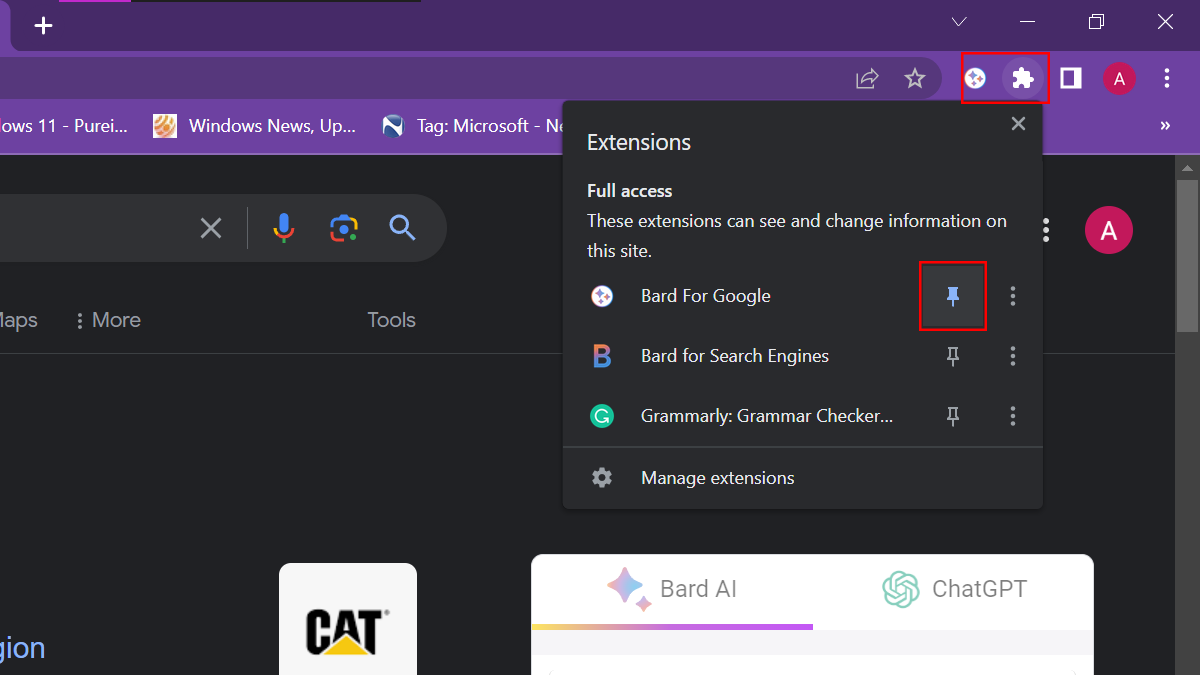The image size is (1200, 675).
Task: Open Manage extensions
Action: [x=717, y=478]
